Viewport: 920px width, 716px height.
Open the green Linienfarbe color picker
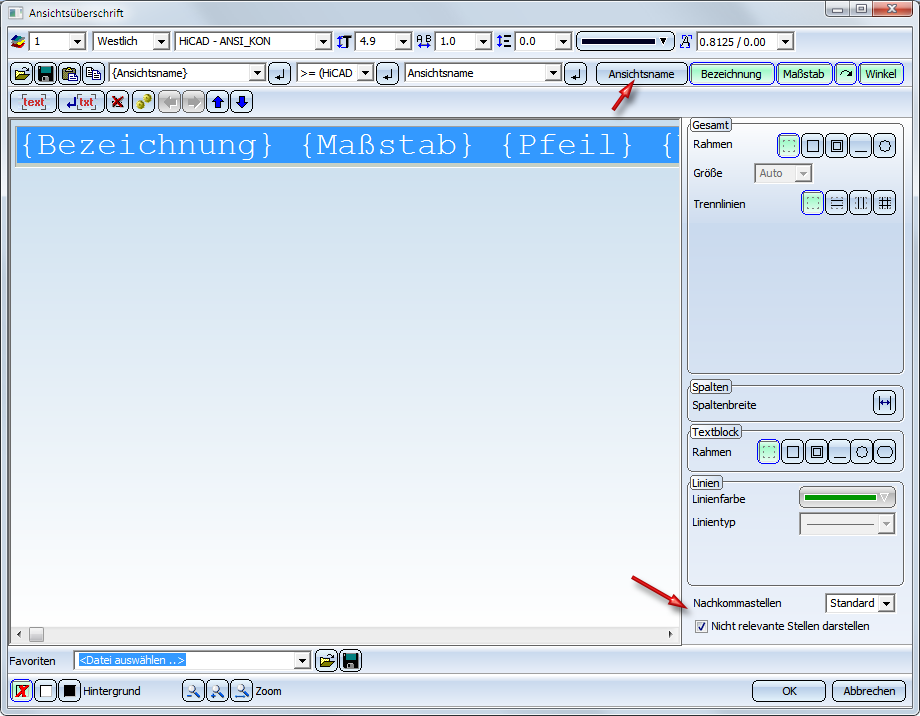[847, 498]
